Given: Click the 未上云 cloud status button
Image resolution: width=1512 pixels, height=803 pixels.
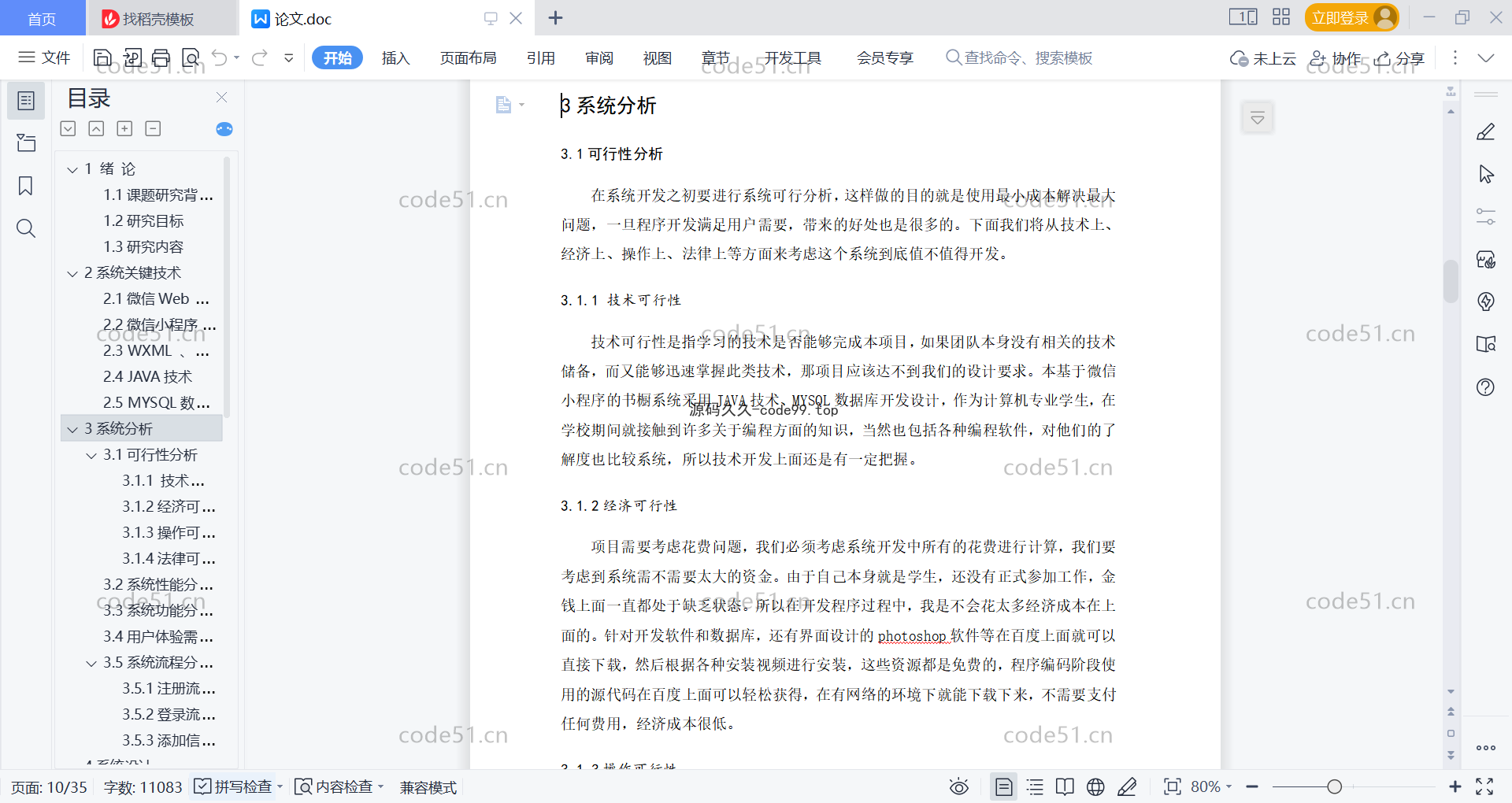Looking at the screenshot, I should click(x=1263, y=58).
